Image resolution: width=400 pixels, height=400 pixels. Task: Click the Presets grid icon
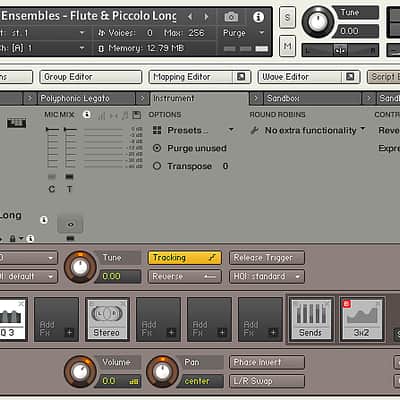pyautogui.click(x=157, y=130)
